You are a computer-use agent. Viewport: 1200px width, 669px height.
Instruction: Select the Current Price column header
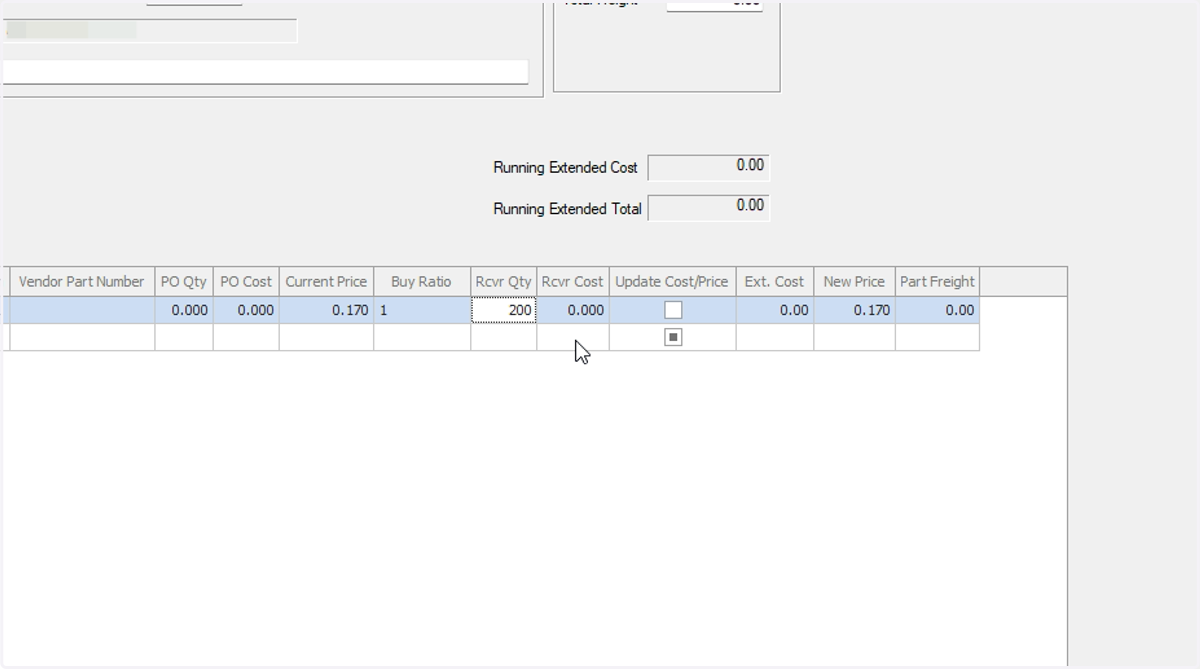[326, 282]
